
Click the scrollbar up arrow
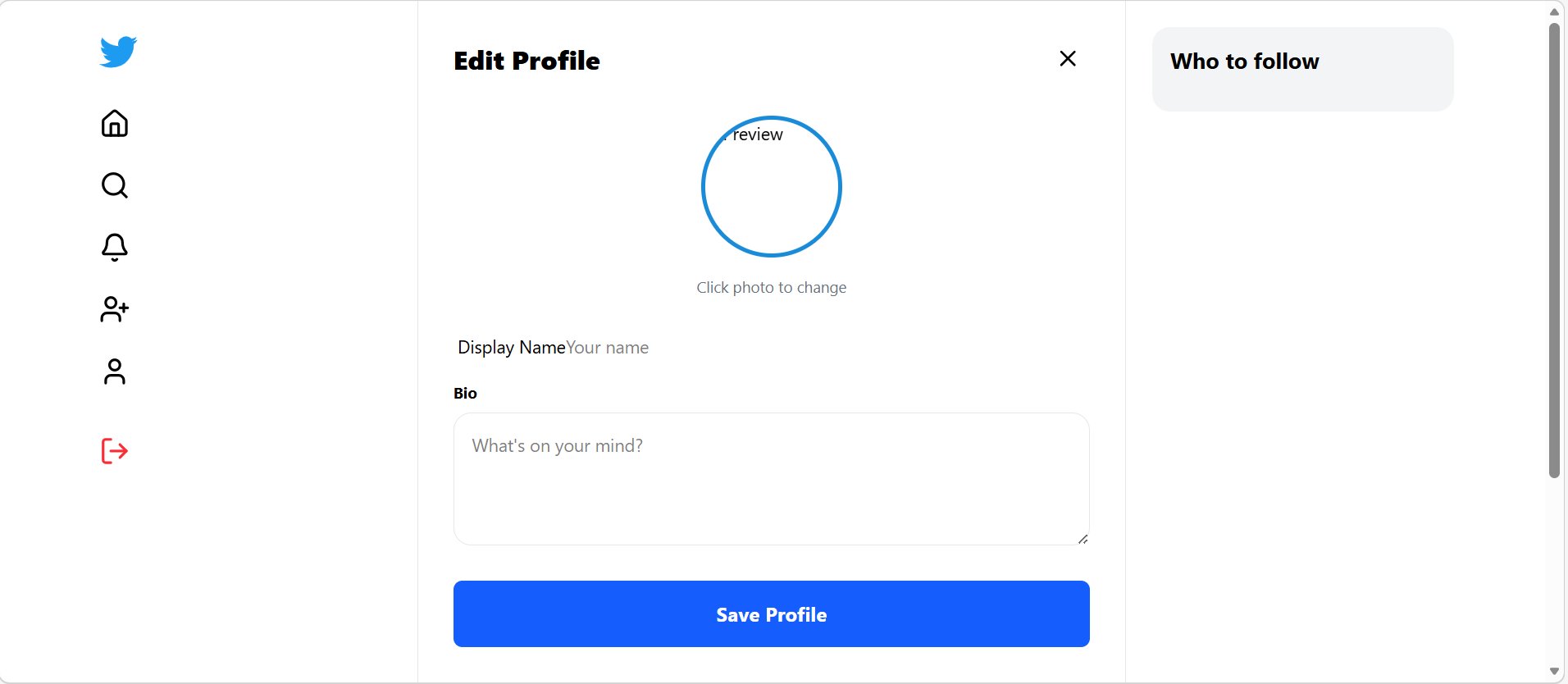pos(1554,11)
